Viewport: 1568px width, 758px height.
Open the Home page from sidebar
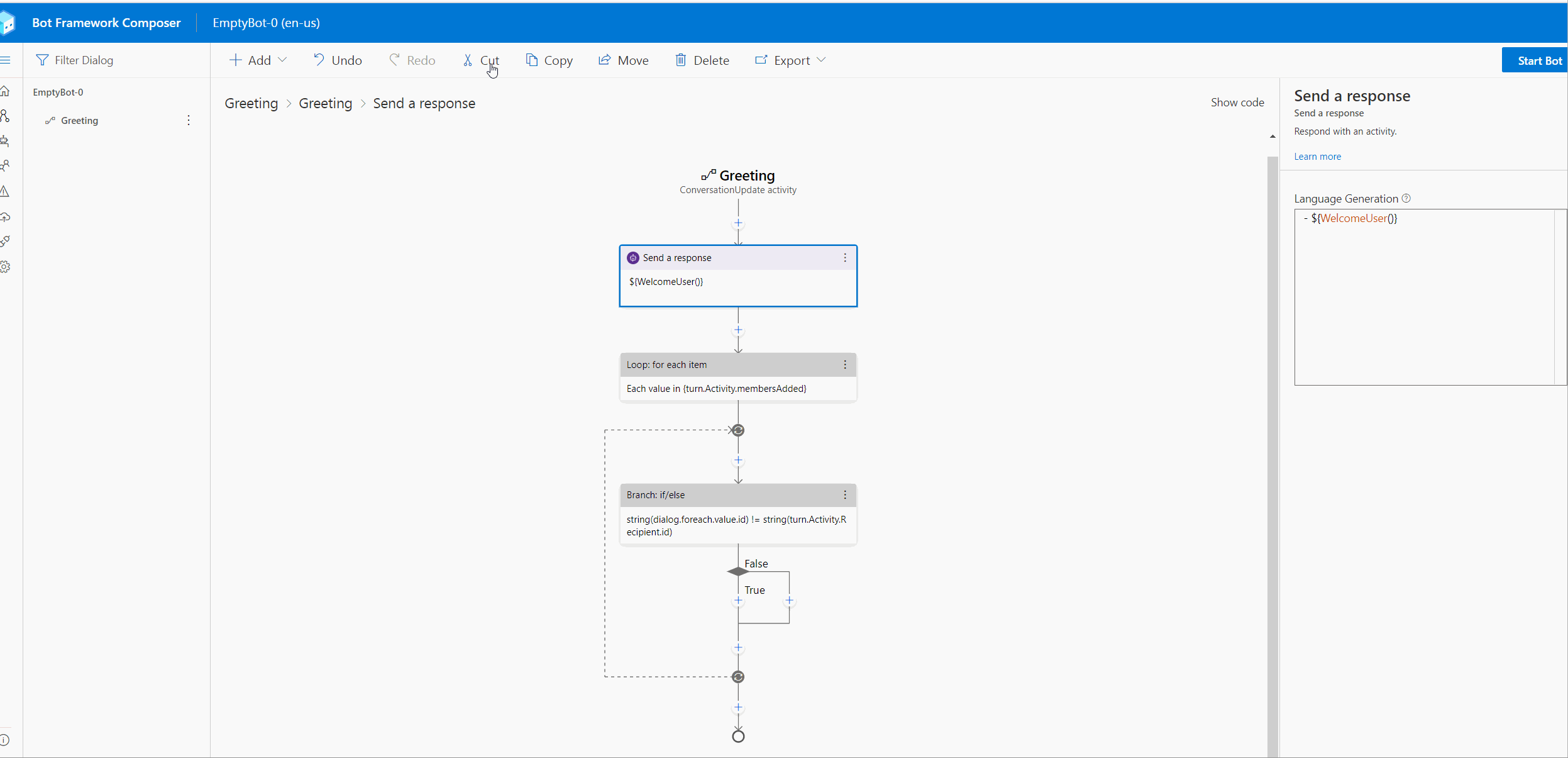tap(5, 92)
